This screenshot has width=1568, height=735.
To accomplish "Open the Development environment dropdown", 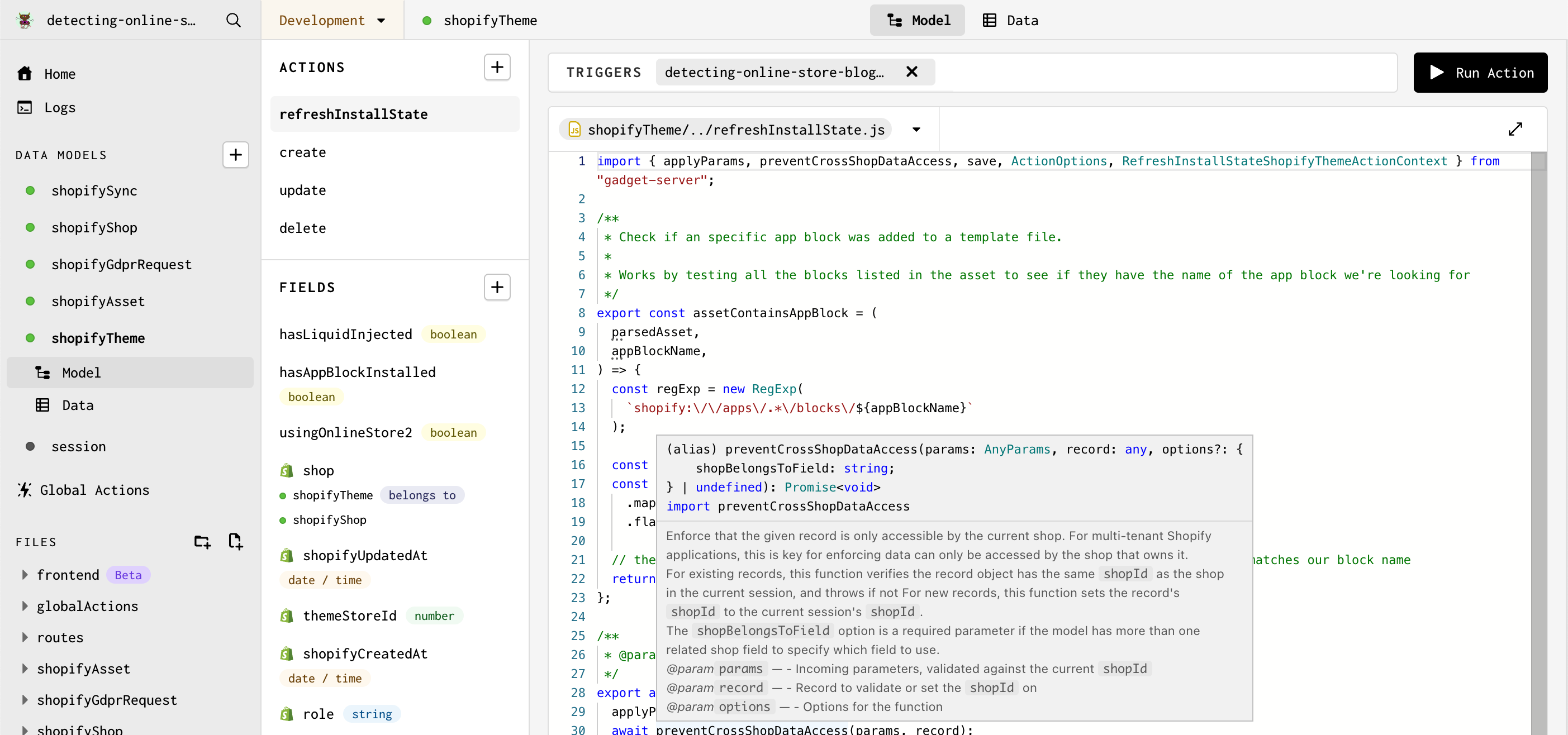I will pyautogui.click(x=332, y=20).
